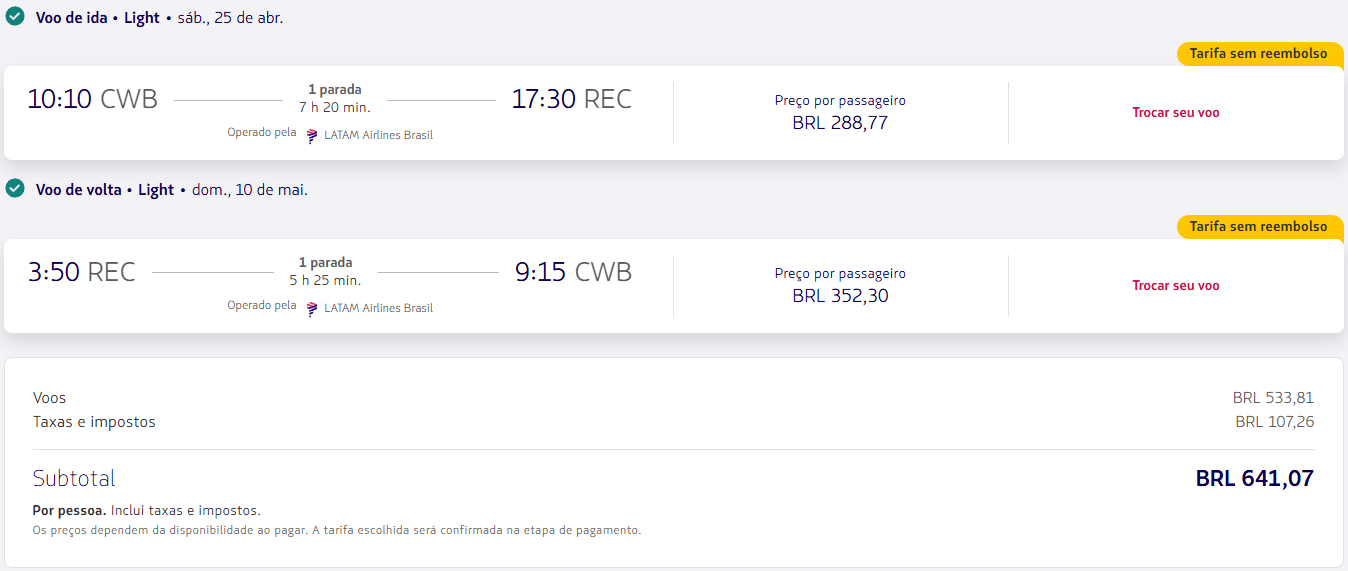Select the outbound Tarifa sem reembolso badge
This screenshot has width=1348, height=571.
point(1258,54)
